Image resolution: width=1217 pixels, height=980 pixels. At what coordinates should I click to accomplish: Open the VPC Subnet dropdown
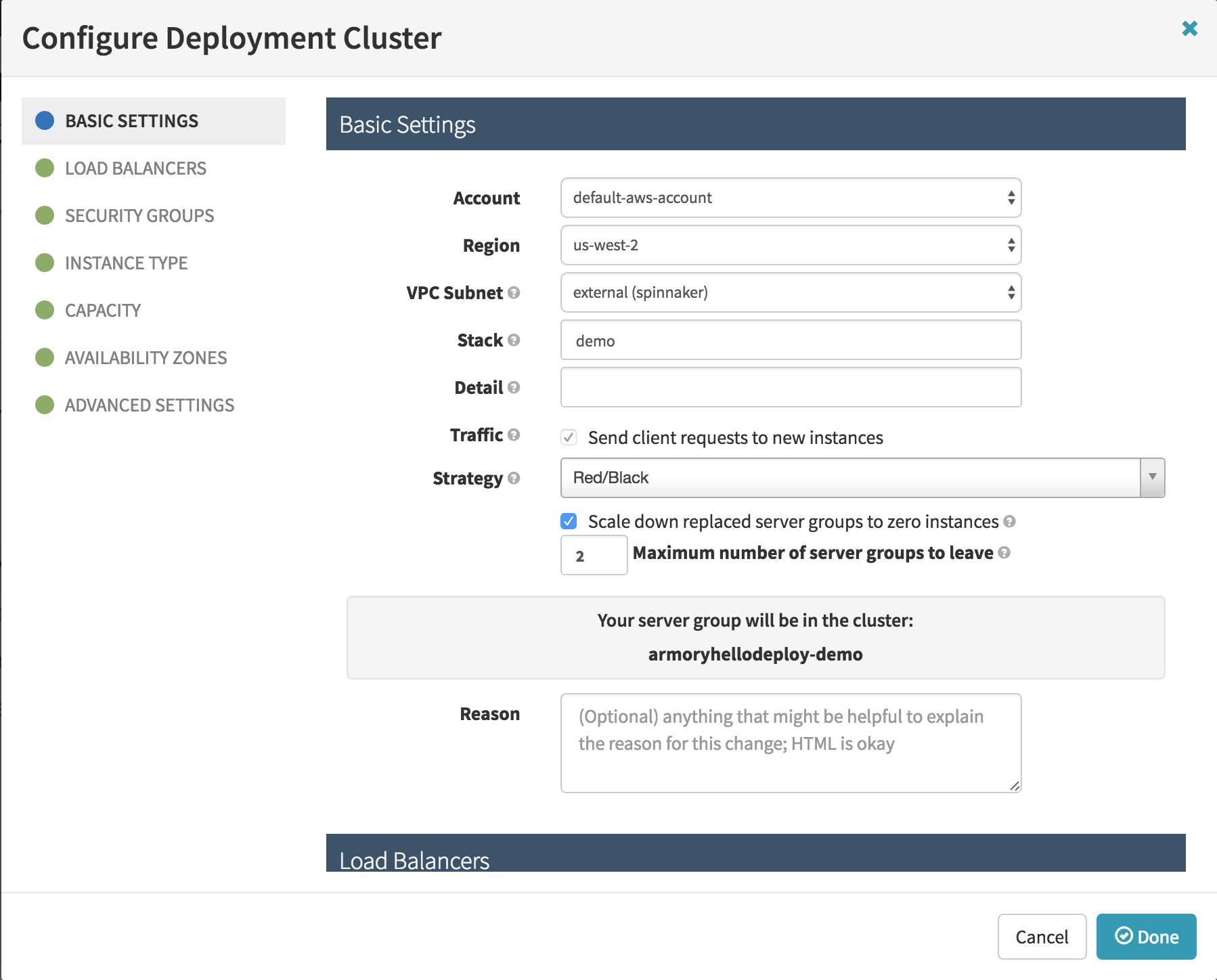790,292
